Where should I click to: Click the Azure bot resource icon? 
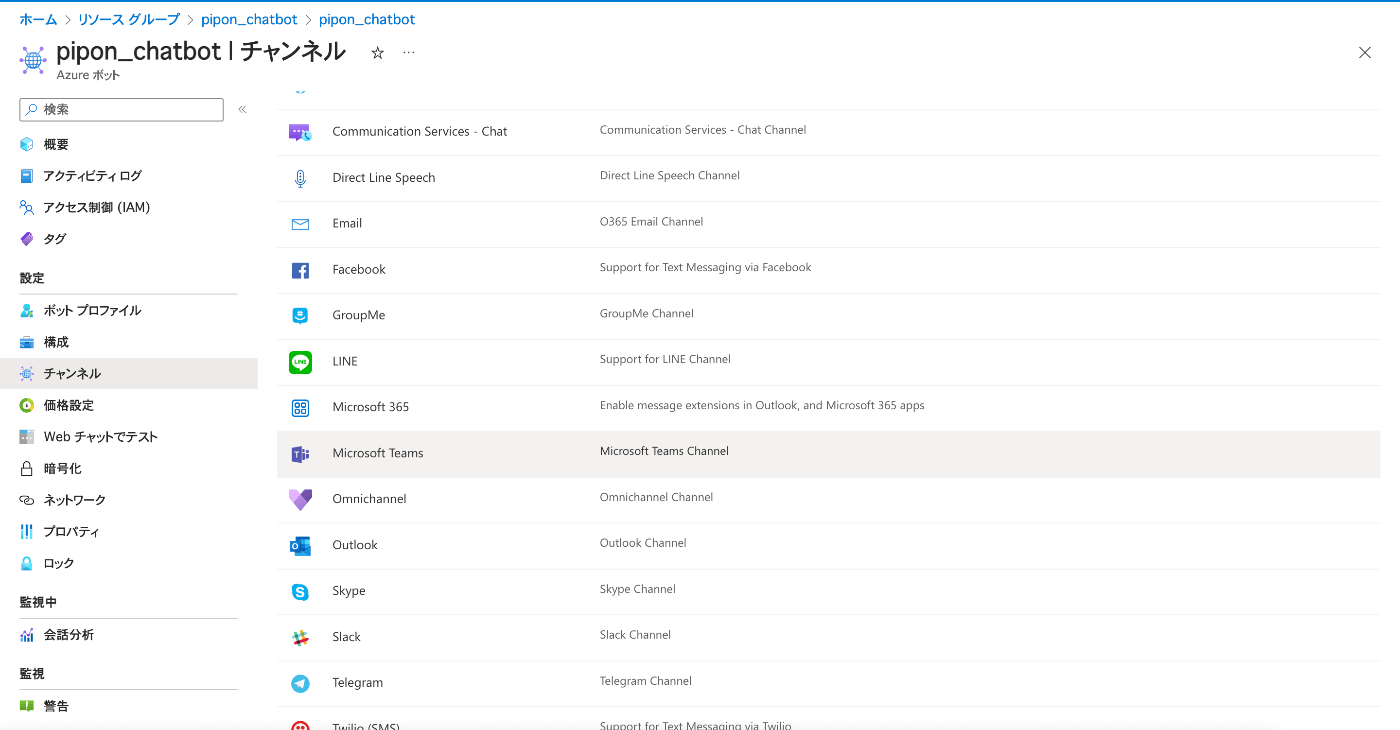tap(33, 60)
